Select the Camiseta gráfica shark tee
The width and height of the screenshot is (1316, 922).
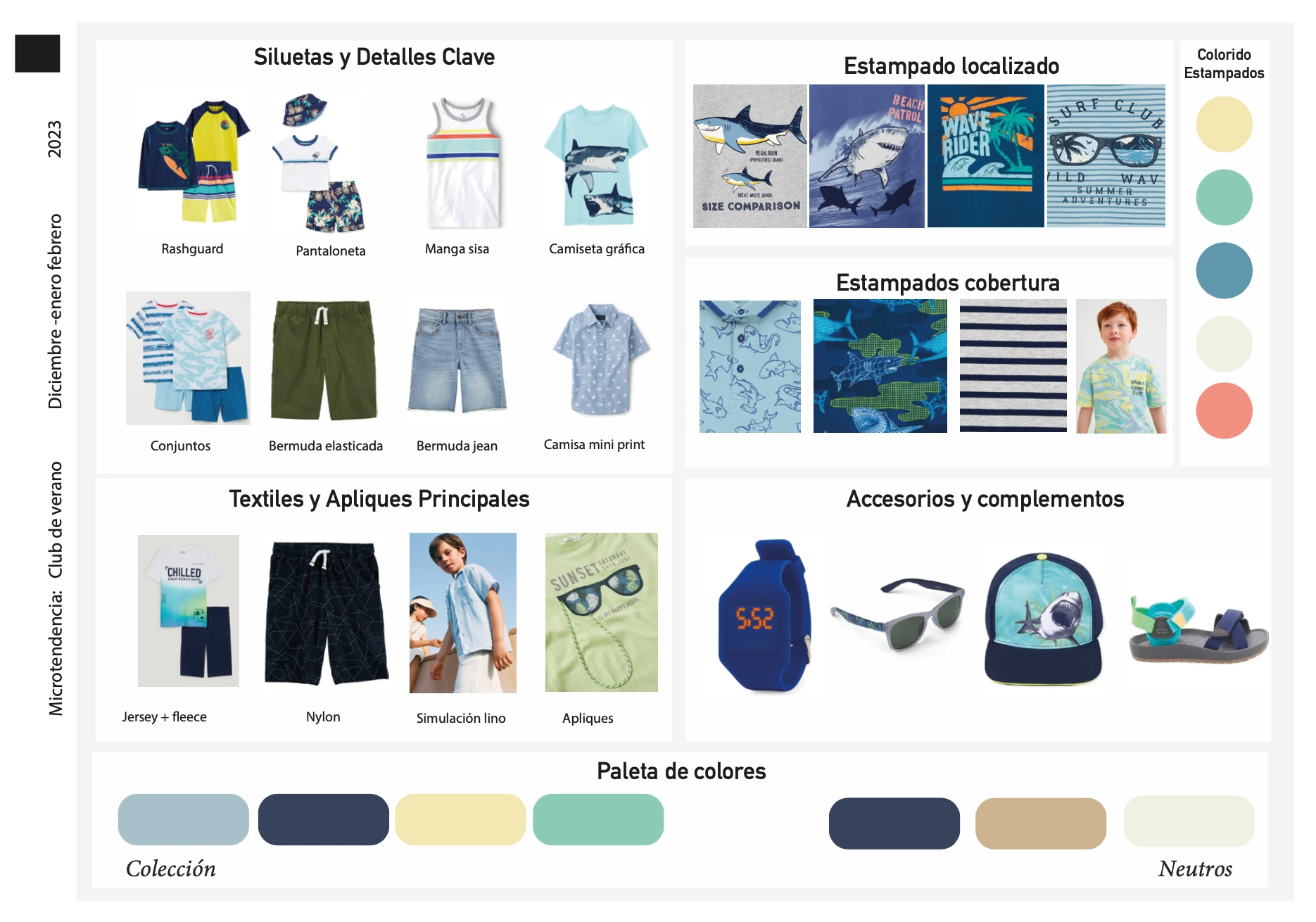click(x=595, y=165)
